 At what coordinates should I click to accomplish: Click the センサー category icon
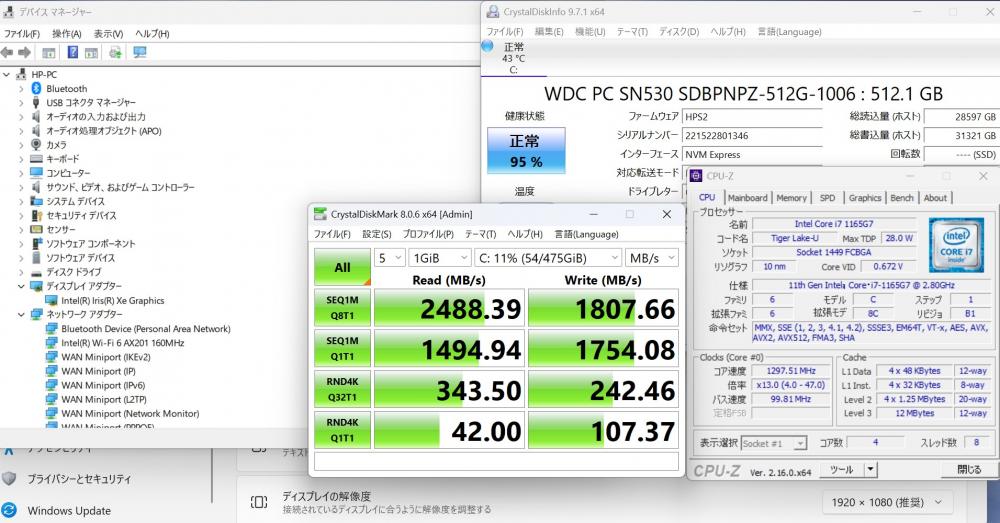click(36, 229)
